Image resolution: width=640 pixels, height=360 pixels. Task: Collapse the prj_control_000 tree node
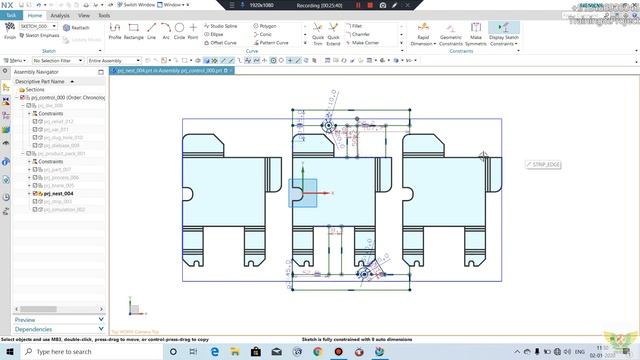coord(17,98)
